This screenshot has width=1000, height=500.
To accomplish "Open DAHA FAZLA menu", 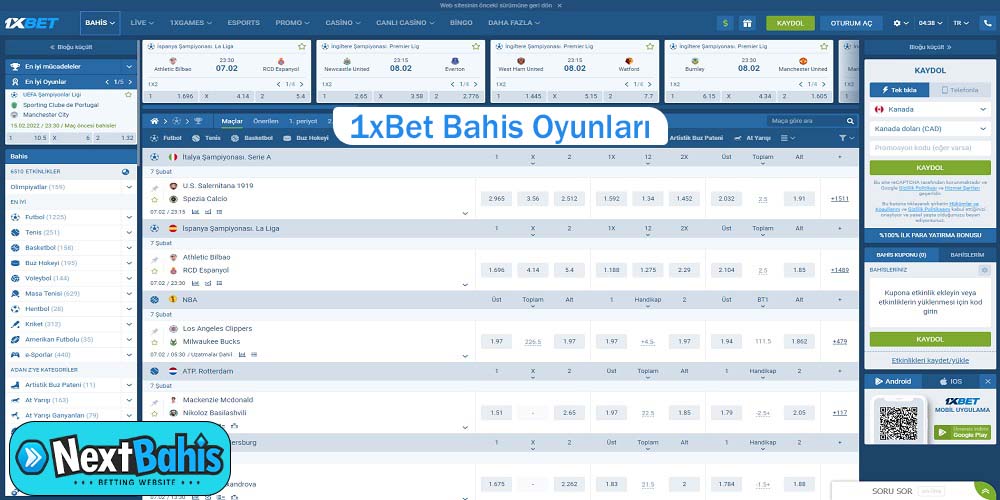I will tap(514, 23).
